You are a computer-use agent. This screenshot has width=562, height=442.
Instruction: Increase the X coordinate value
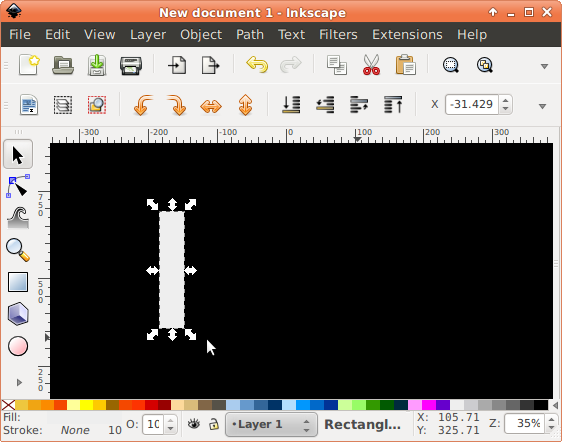coord(505,100)
